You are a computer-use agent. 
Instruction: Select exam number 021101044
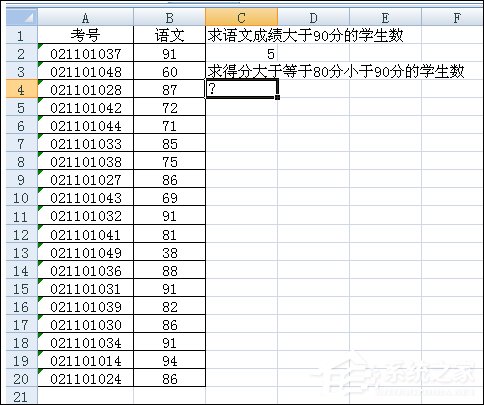pos(86,125)
